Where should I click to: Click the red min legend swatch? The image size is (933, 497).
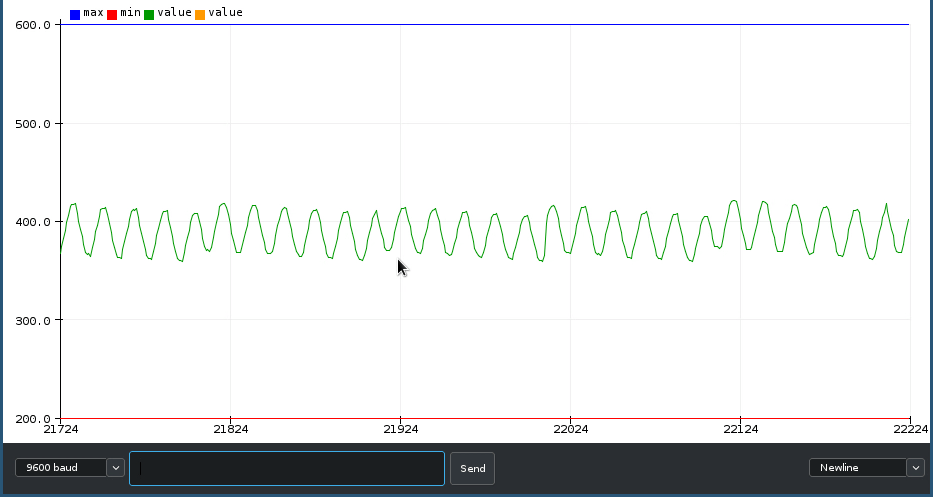point(112,14)
